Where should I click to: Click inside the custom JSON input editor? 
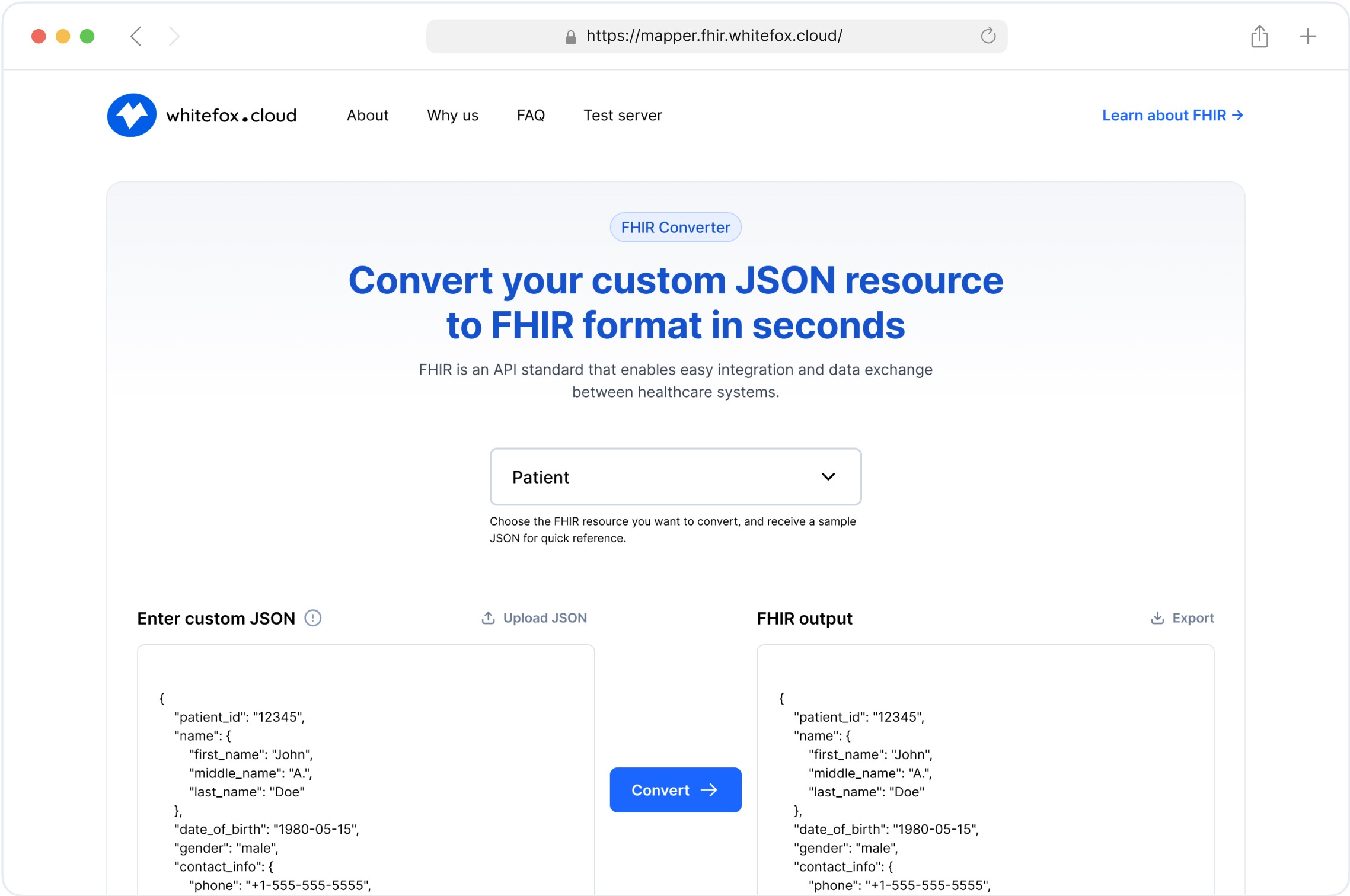[366, 770]
